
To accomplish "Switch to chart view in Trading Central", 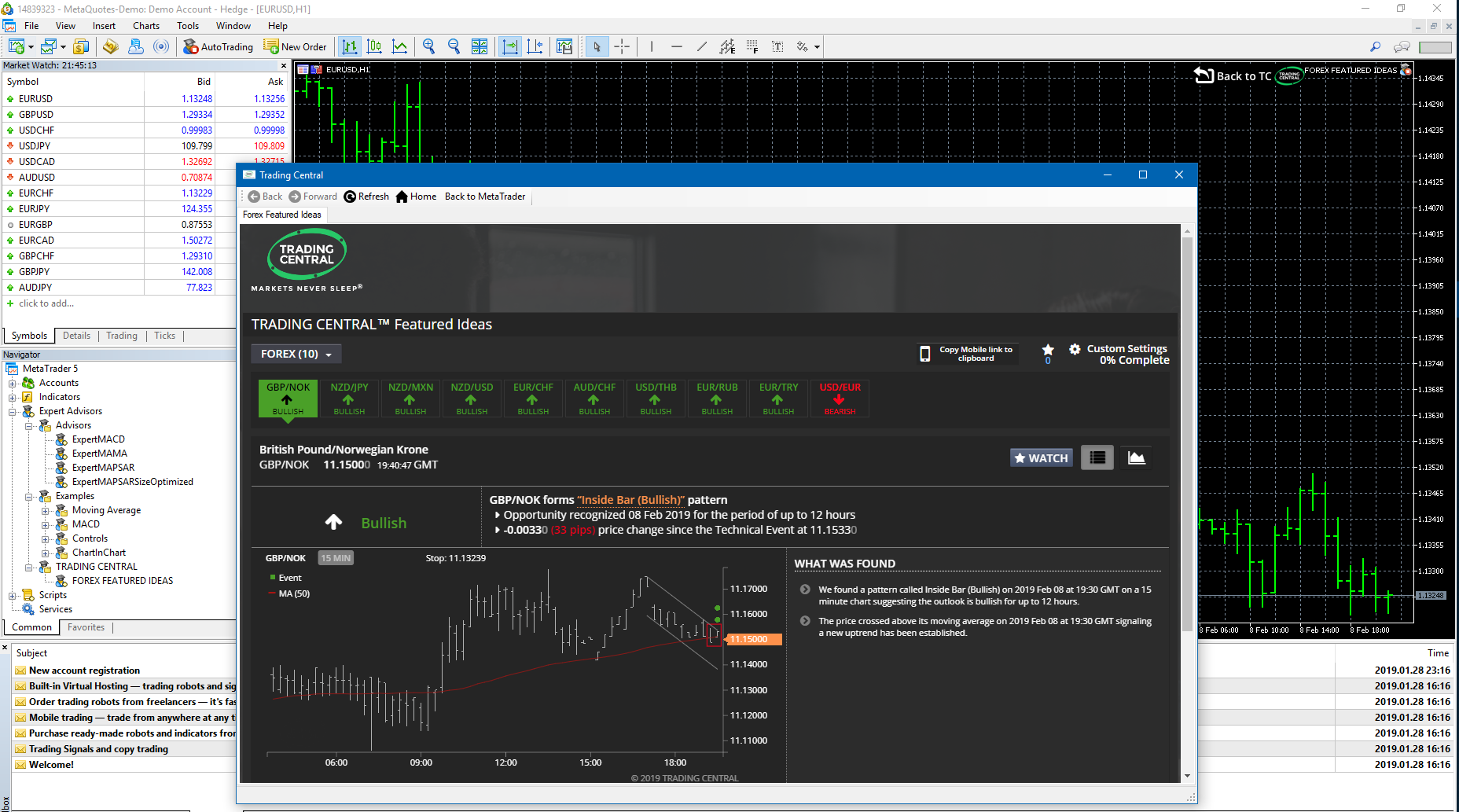I will 1137,457.
